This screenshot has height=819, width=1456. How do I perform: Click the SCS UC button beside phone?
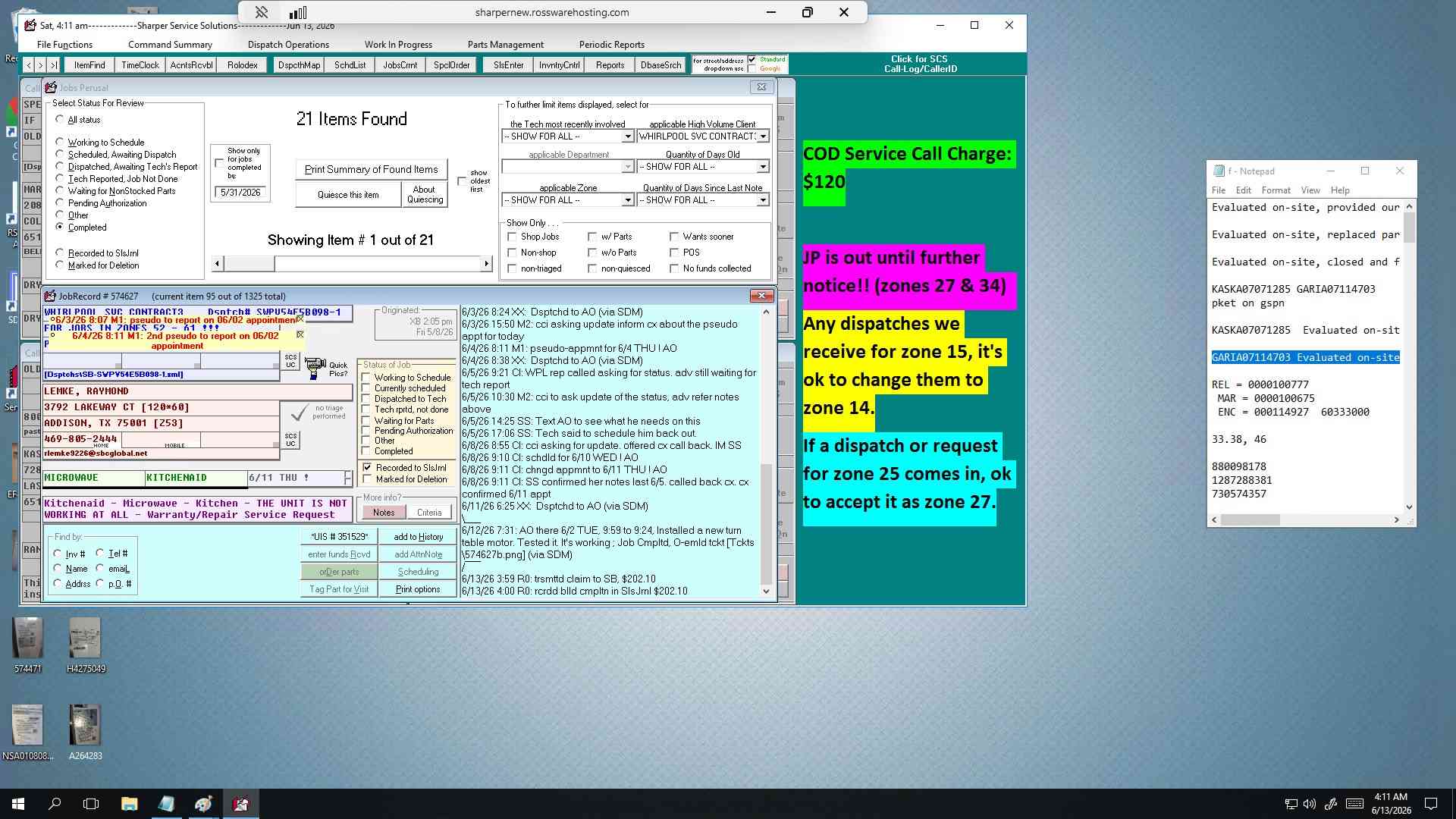291,440
